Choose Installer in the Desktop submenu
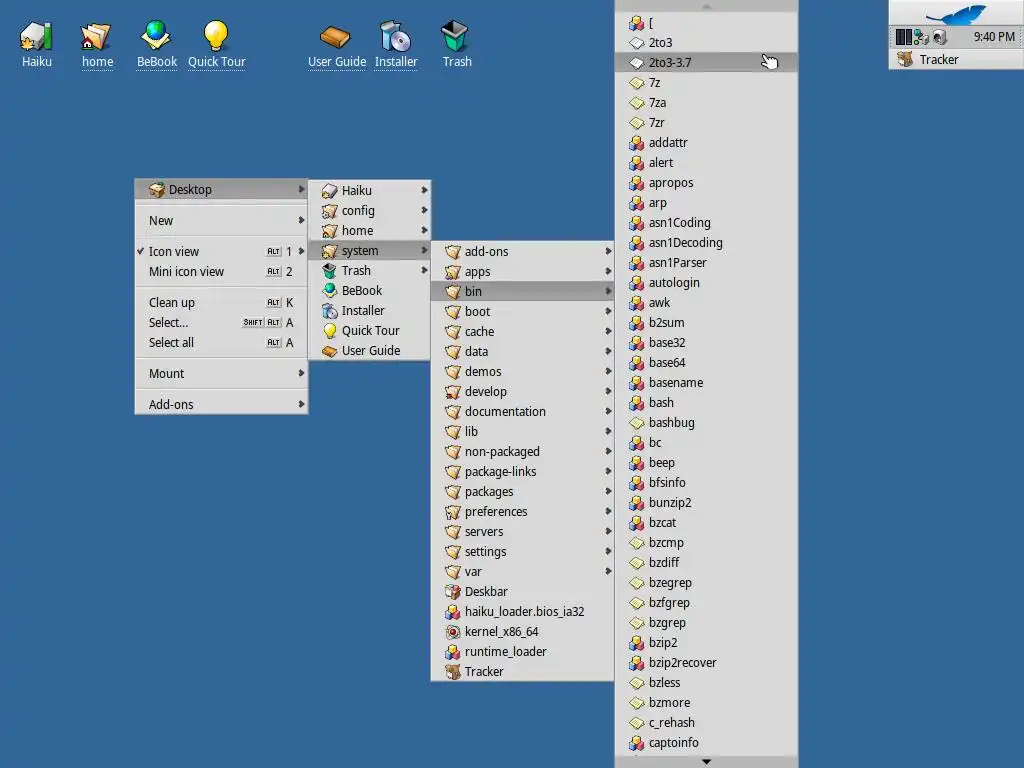The width and height of the screenshot is (1024, 768). pyautogui.click(x=370, y=311)
